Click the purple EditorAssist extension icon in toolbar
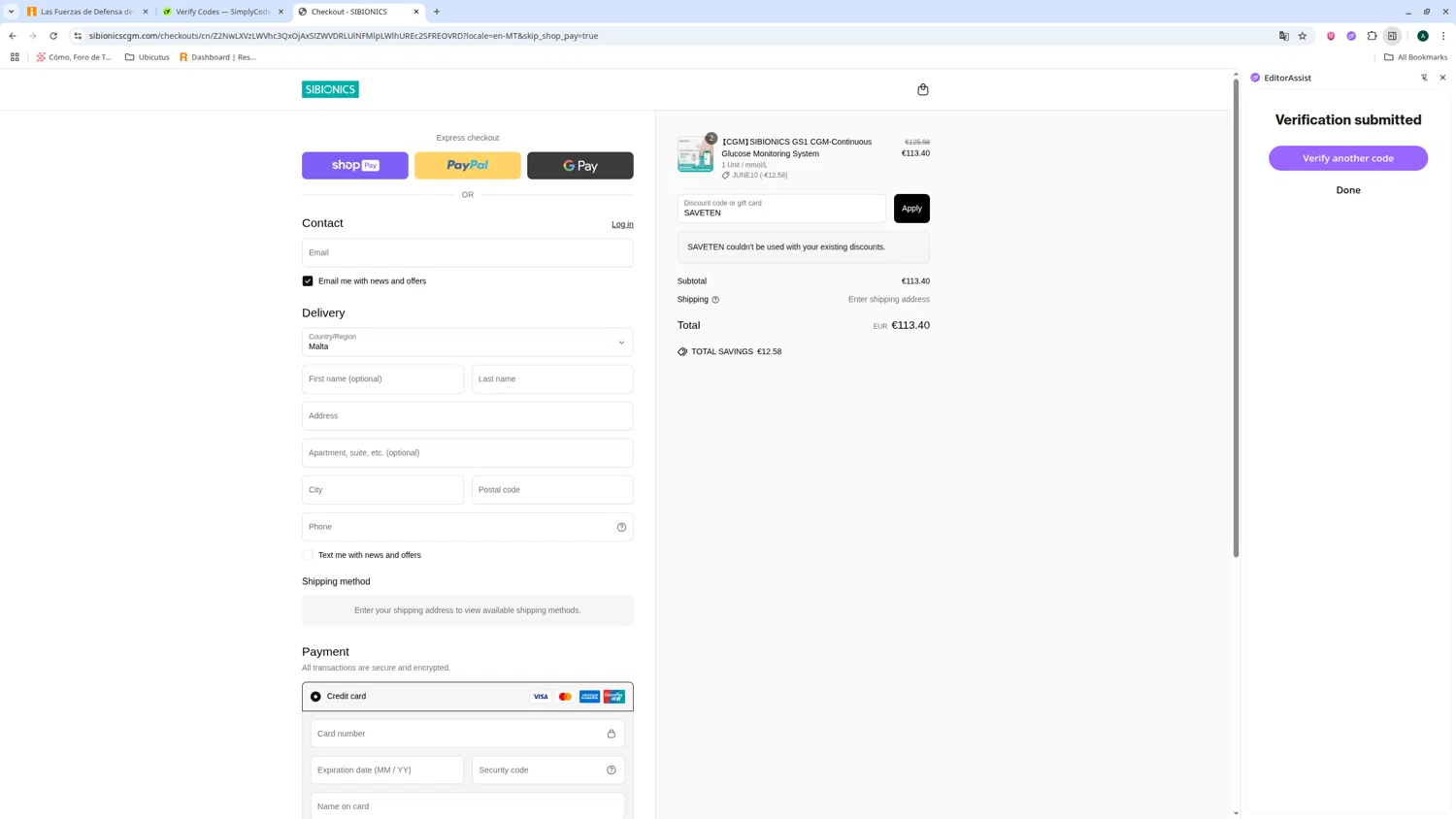The width and height of the screenshot is (1456, 819). click(1351, 36)
